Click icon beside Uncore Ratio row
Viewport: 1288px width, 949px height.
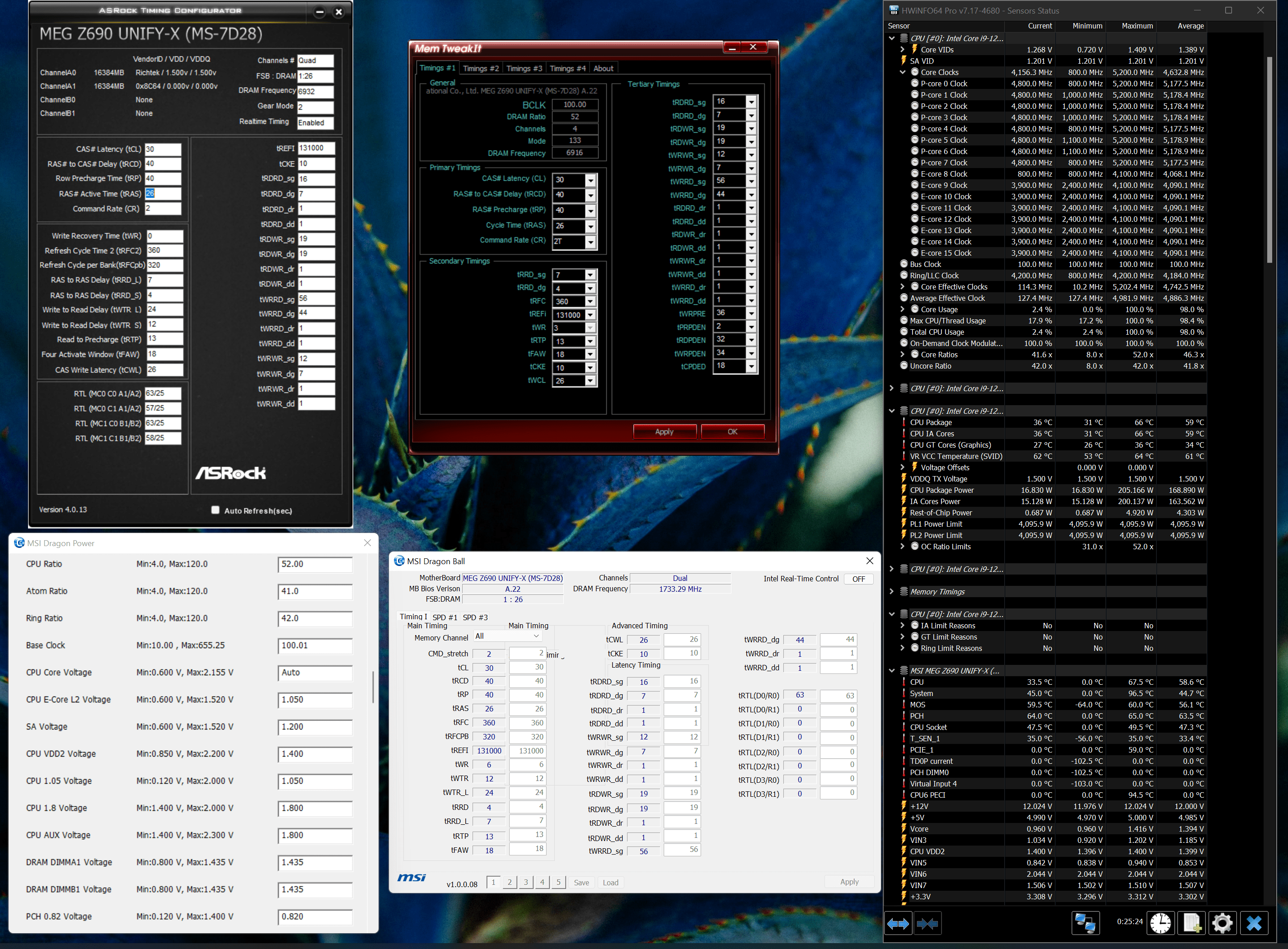[x=904, y=365]
